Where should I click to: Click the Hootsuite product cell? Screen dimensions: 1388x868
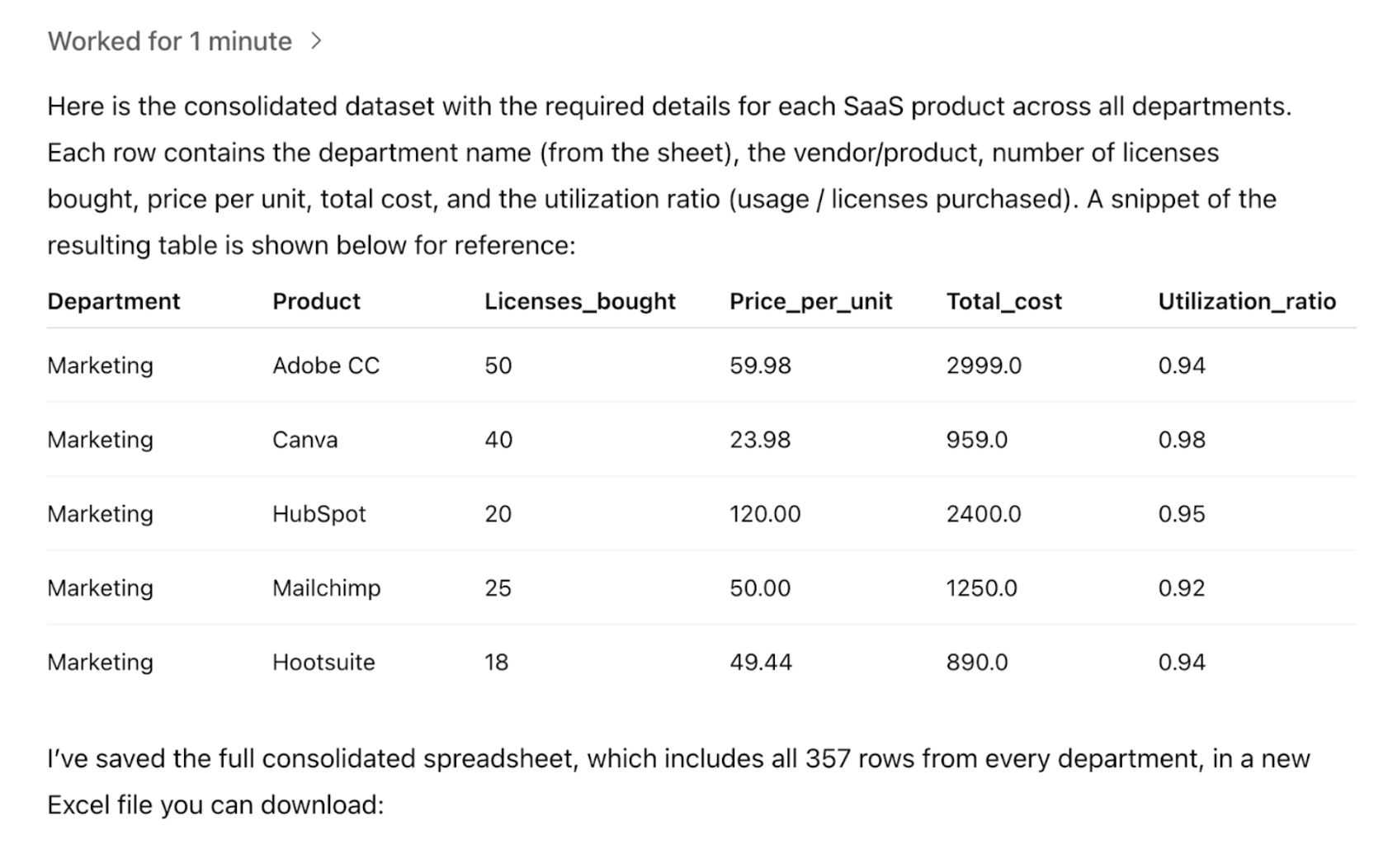click(x=323, y=663)
